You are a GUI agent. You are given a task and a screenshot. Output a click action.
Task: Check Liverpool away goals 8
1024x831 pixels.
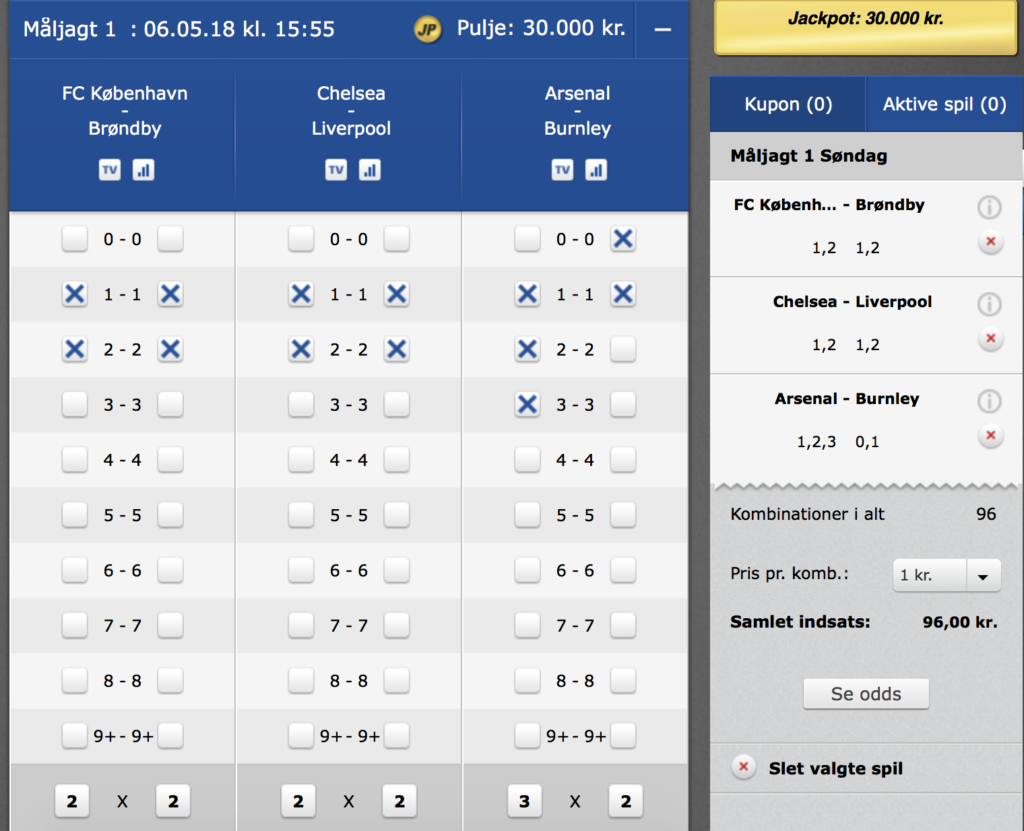point(396,681)
